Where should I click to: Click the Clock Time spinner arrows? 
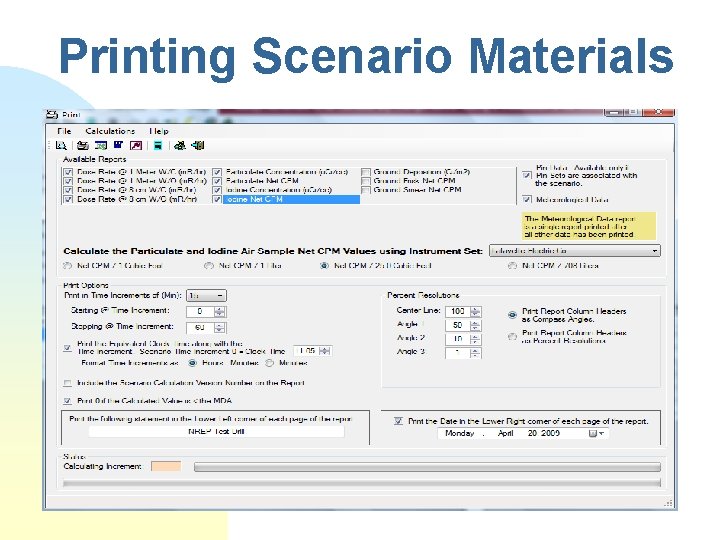[x=325, y=351]
